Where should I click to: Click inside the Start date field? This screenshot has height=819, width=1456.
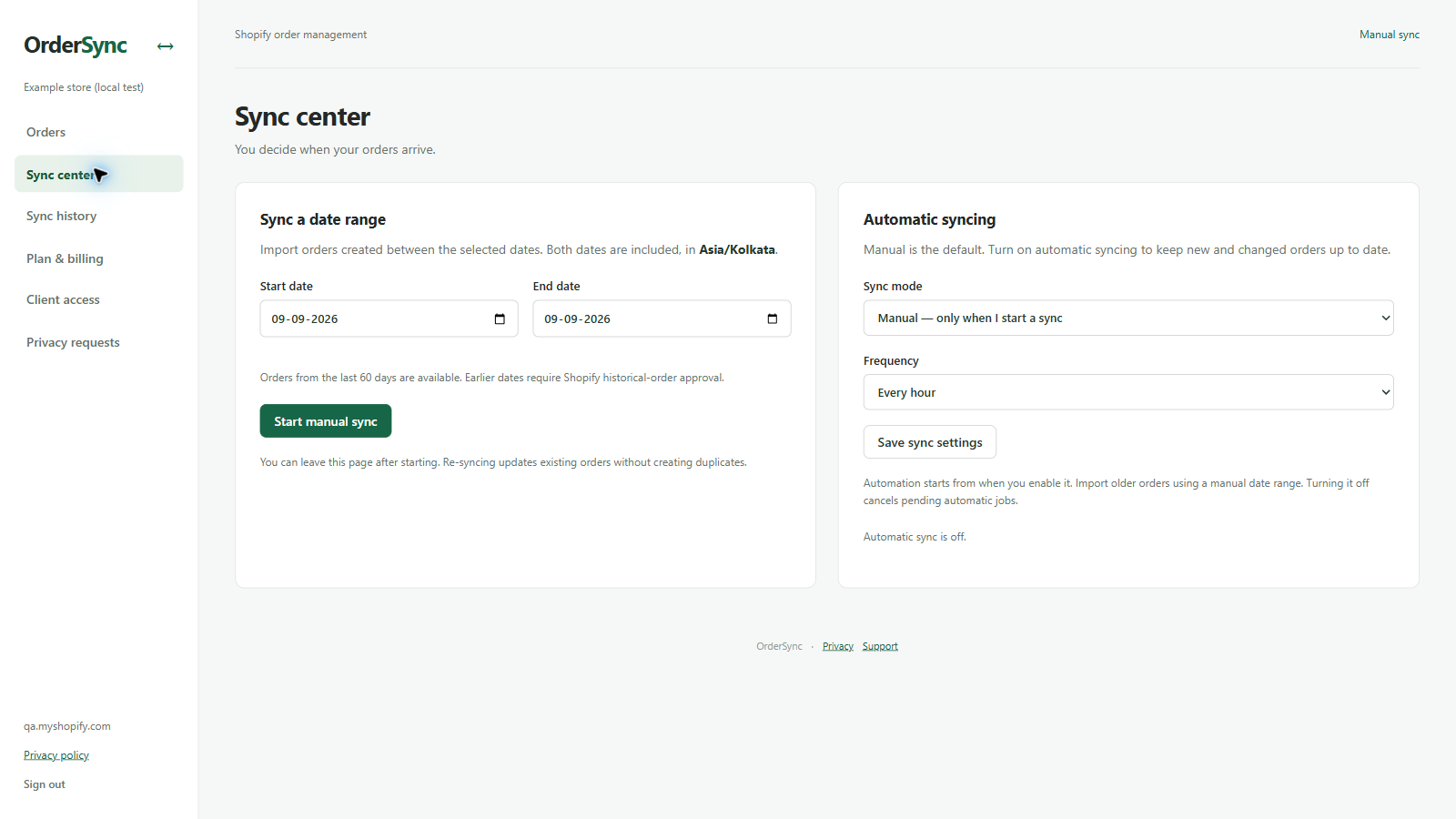click(x=389, y=318)
